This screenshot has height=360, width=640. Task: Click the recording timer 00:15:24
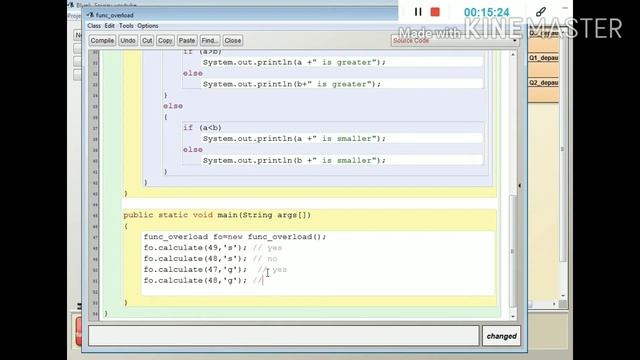click(x=487, y=12)
